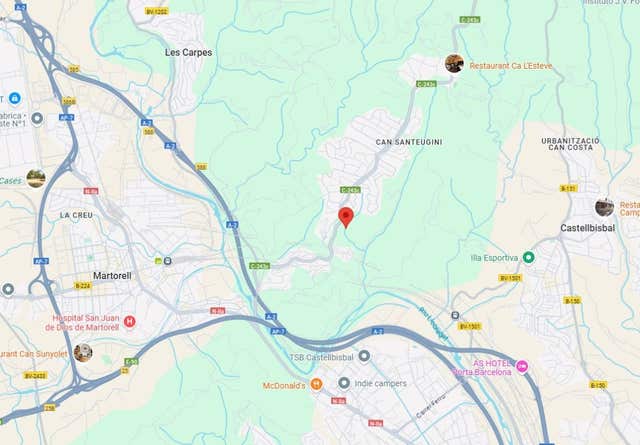Image resolution: width=640 pixels, height=445 pixels.
Task: Click the Castellbisbal train station icon
Action: 456,315
